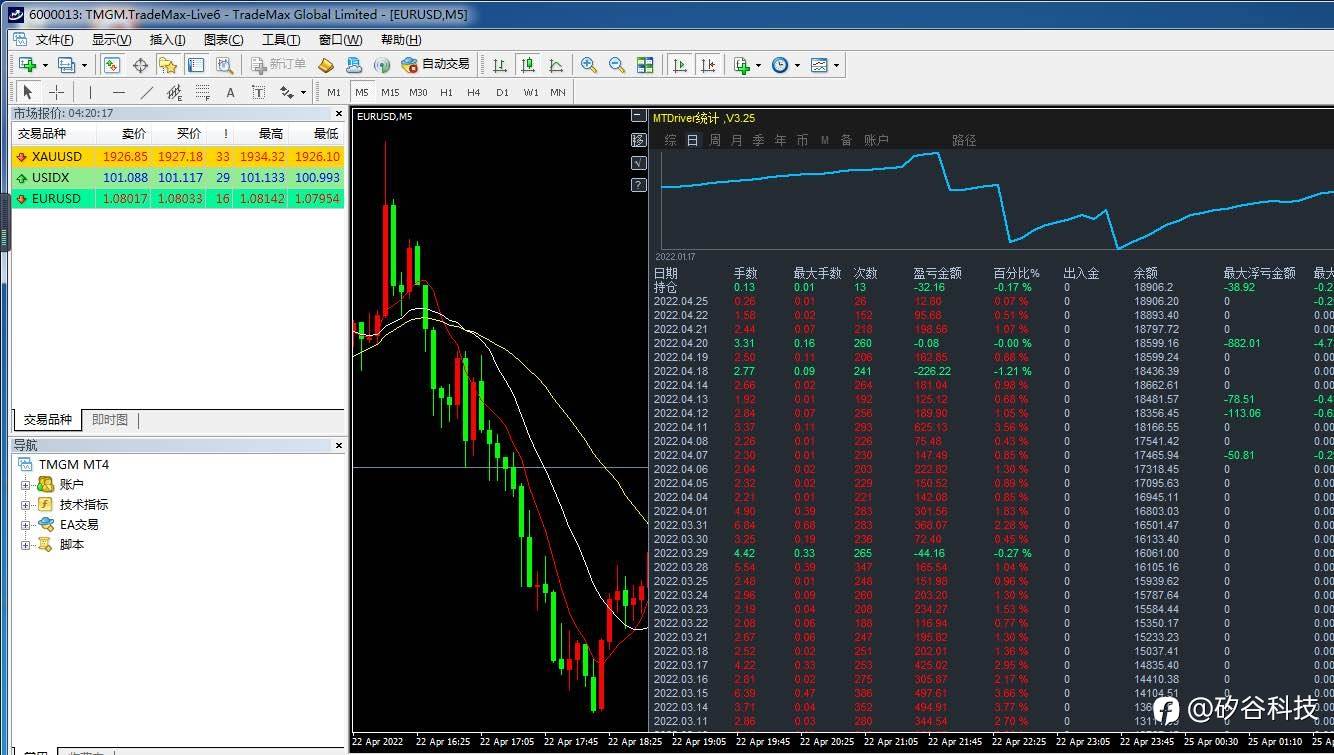Open the 图表(C) menu

tap(223, 40)
